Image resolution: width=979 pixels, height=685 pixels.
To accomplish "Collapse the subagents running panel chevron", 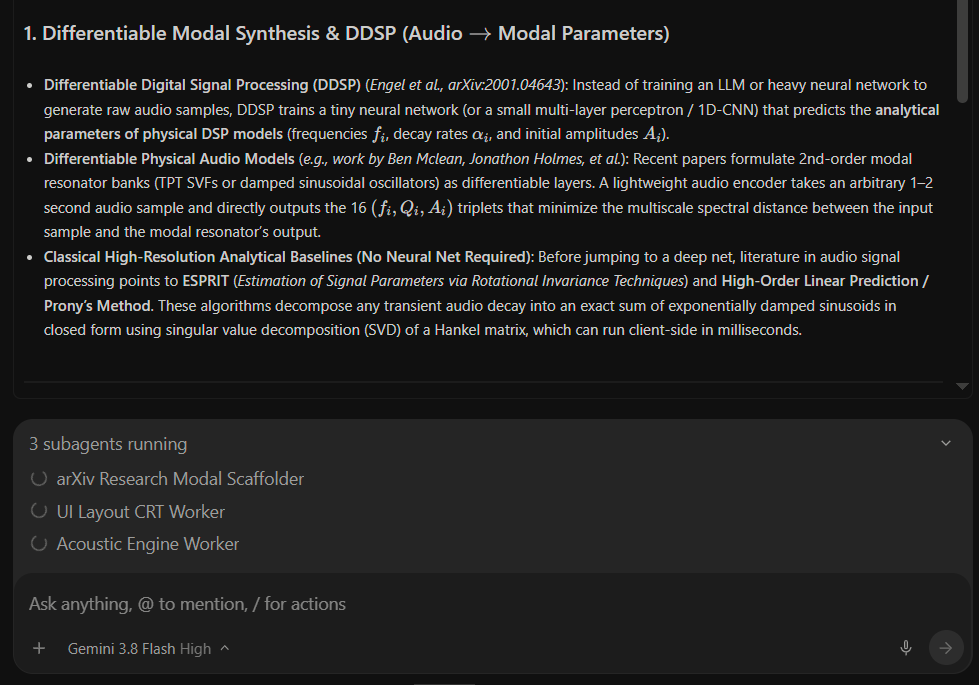I will point(946,443).
